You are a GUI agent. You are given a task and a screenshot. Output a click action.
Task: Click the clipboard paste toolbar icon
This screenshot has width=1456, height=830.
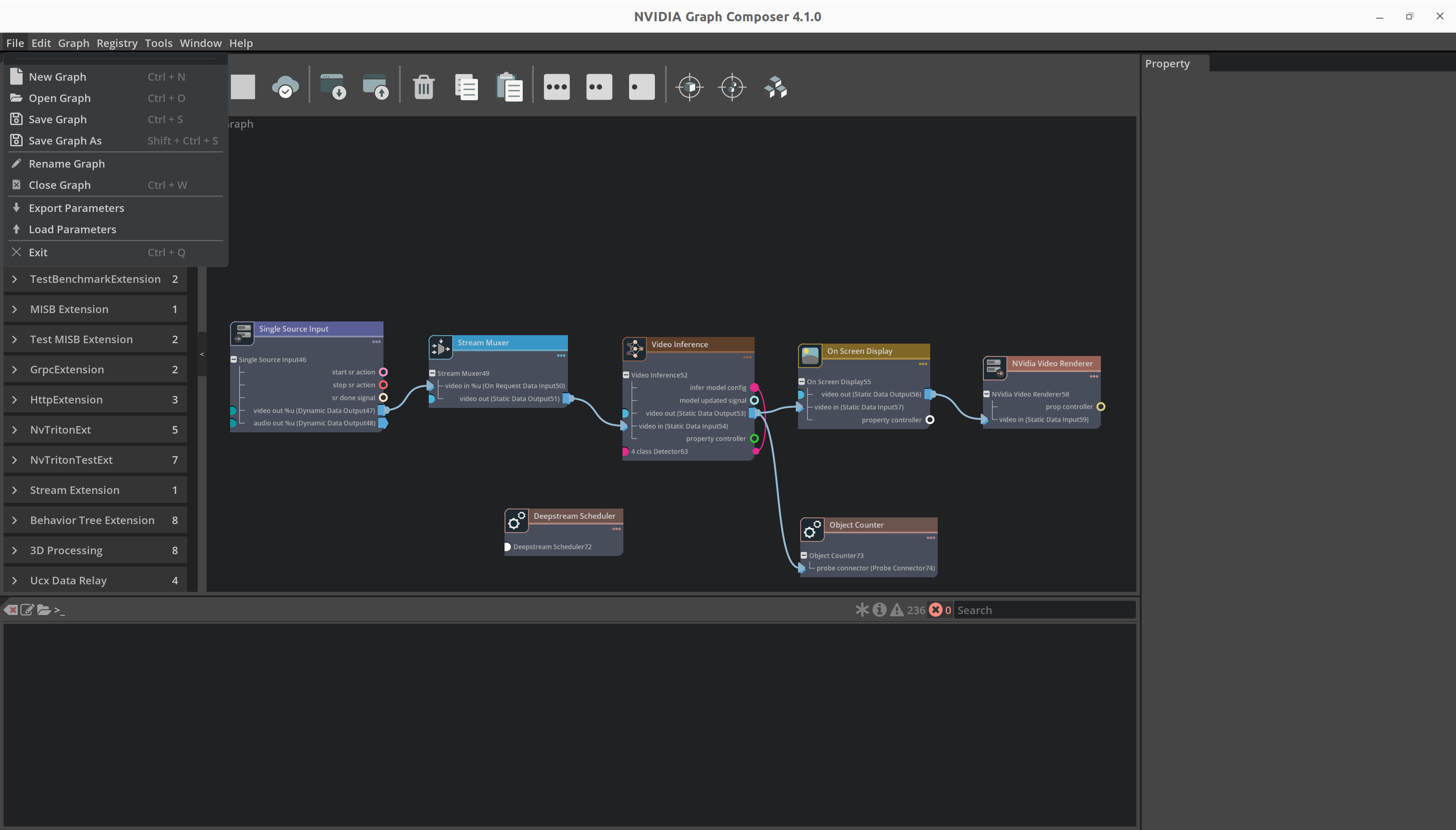pyautogui.click(x=509, y=87)
